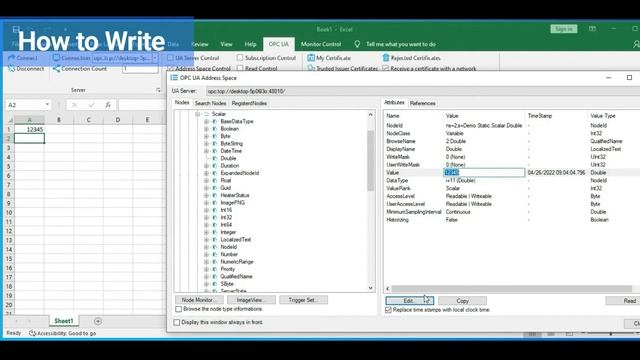The image size is (640, 360).
Task: Open the Name Box dropdown arrow
Action: (47, 105)
